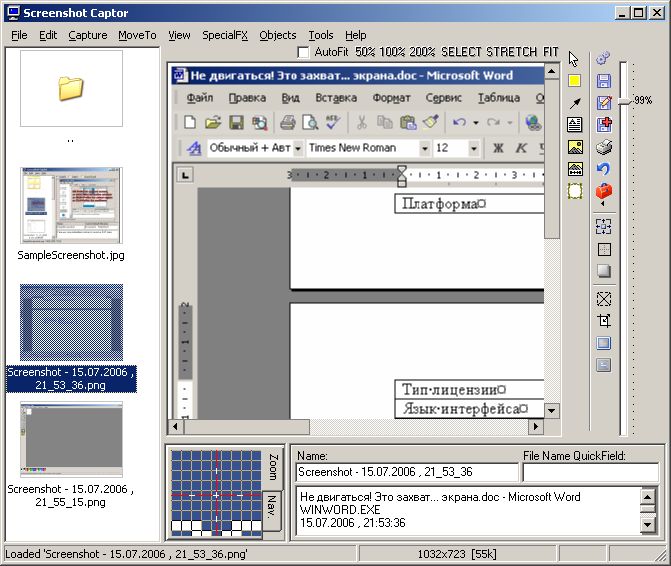Viewport: 671px width, 566px height.
Task: Open the SpecialFX menu
Action: click(x=225, y=35)
